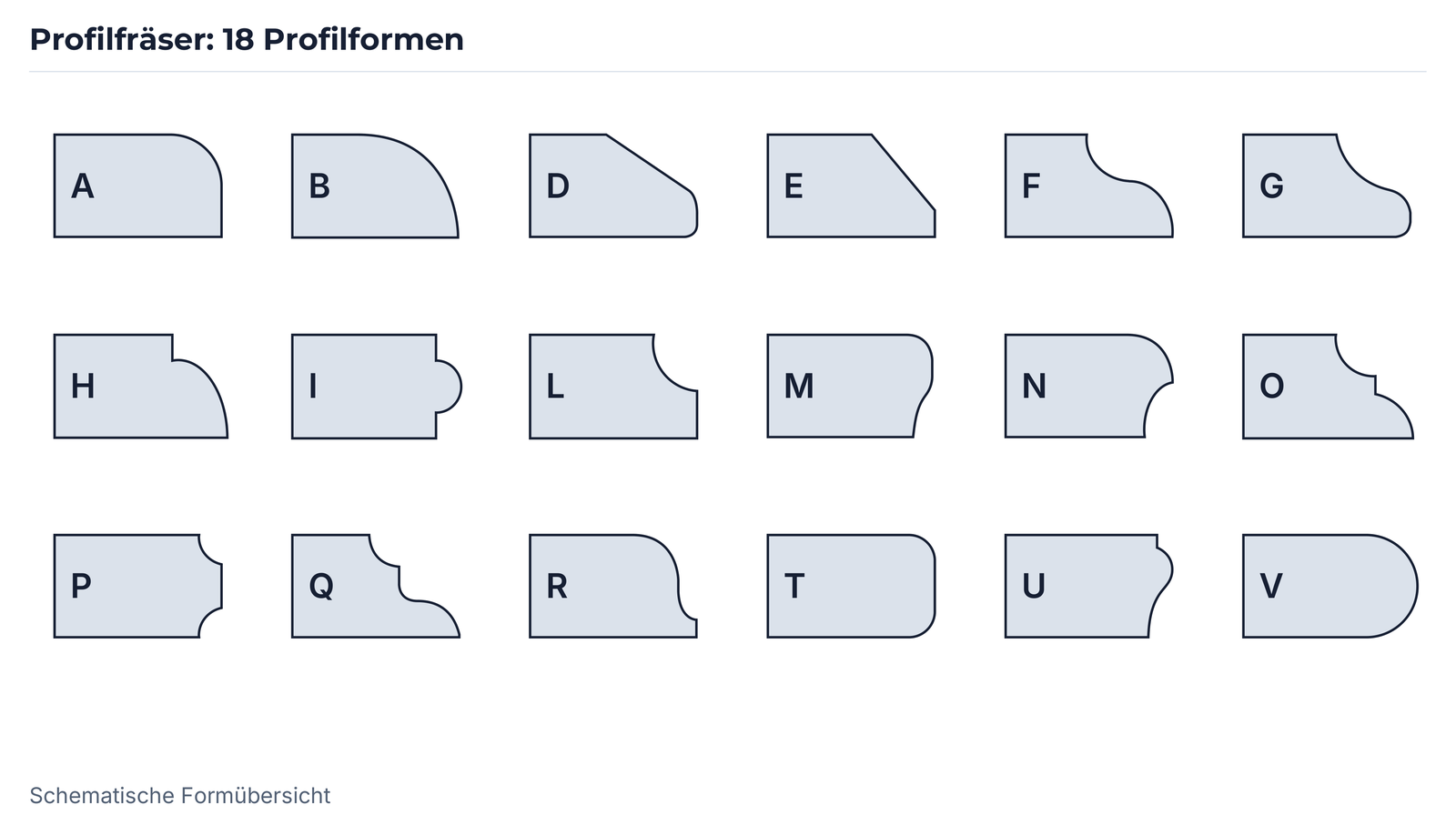
Task: Click the profile shape labeled Q
Action: click(376, 586)
